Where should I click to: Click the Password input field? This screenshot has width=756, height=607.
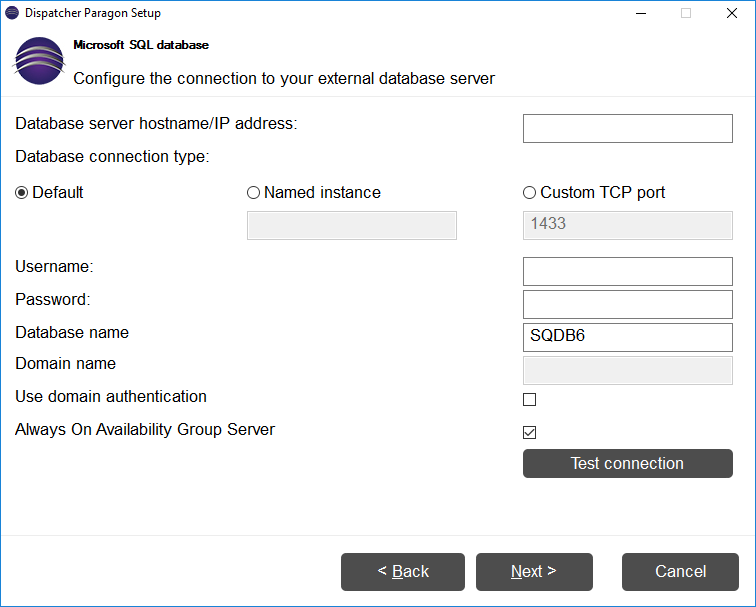627,304
